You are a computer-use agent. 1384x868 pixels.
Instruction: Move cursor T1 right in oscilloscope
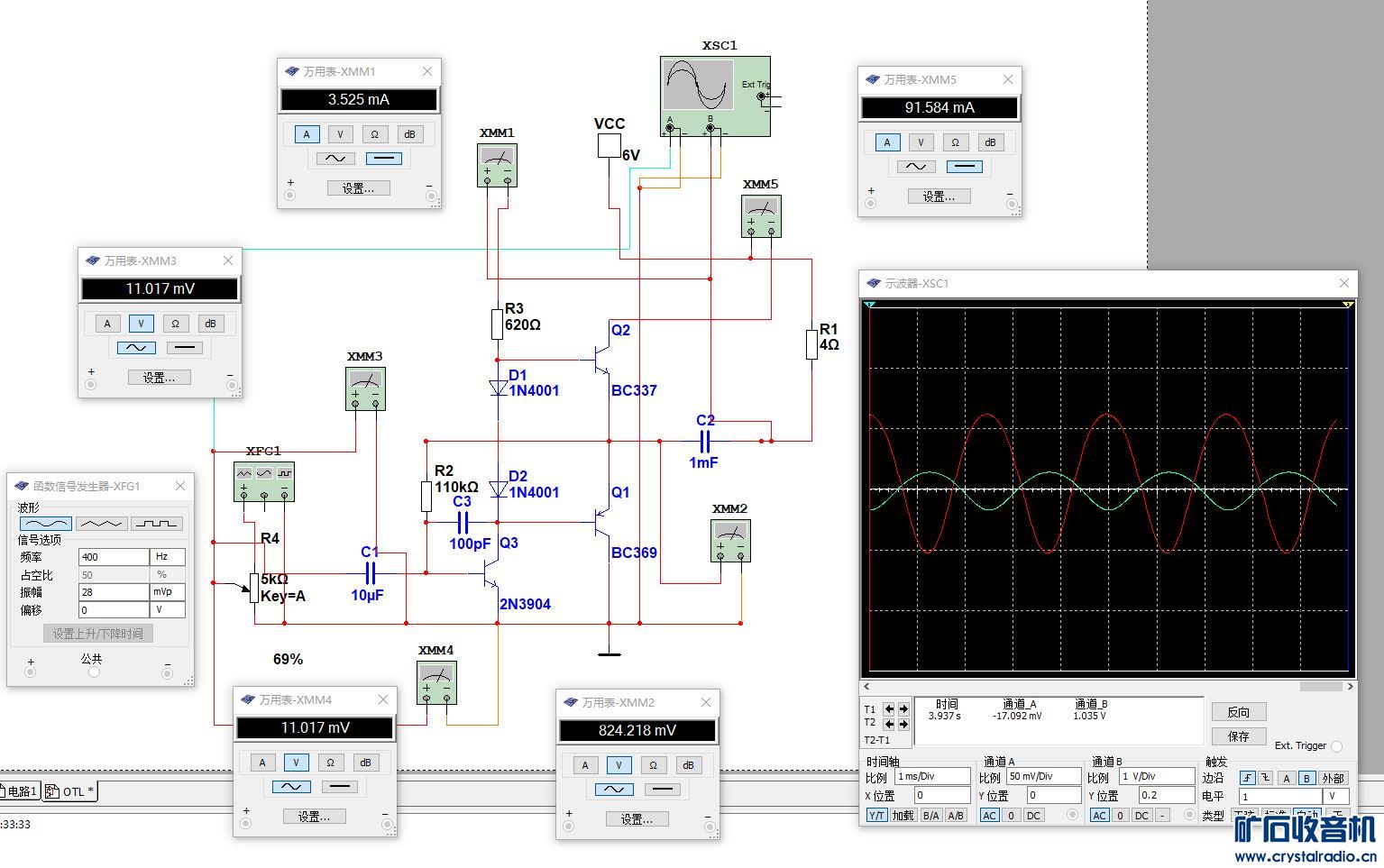(x=903, y=709)
